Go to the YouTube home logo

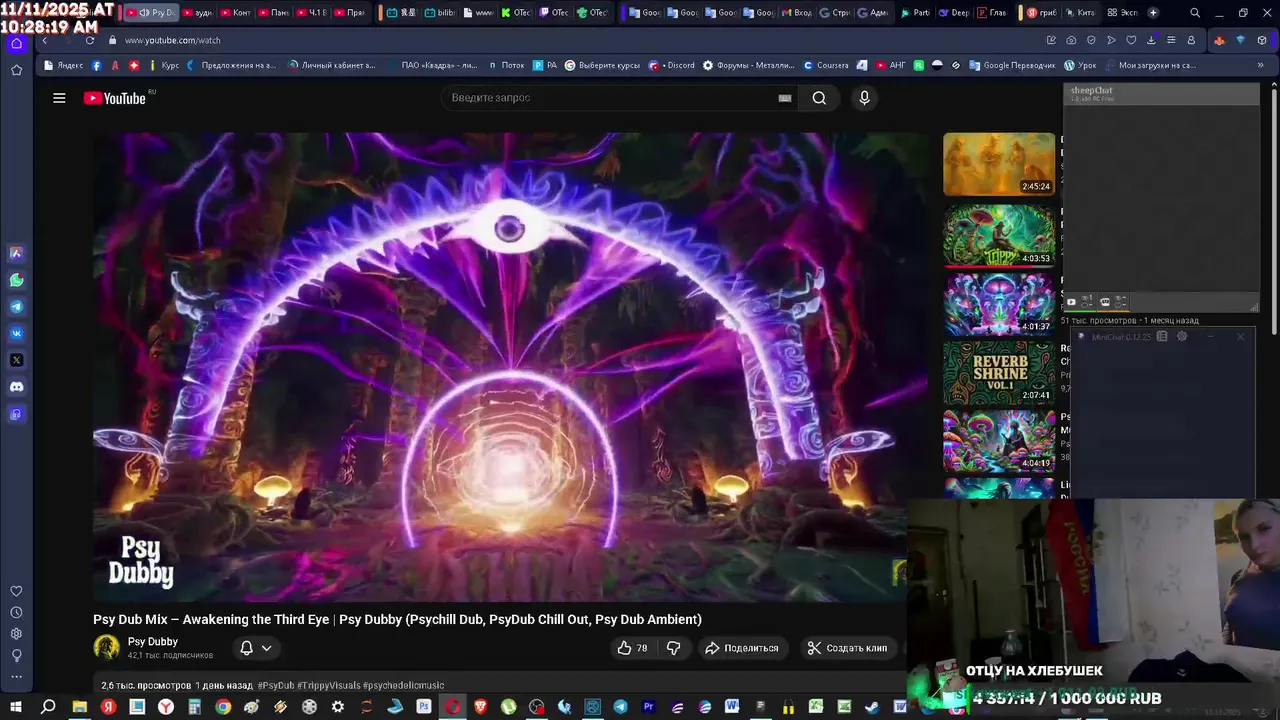115,98
